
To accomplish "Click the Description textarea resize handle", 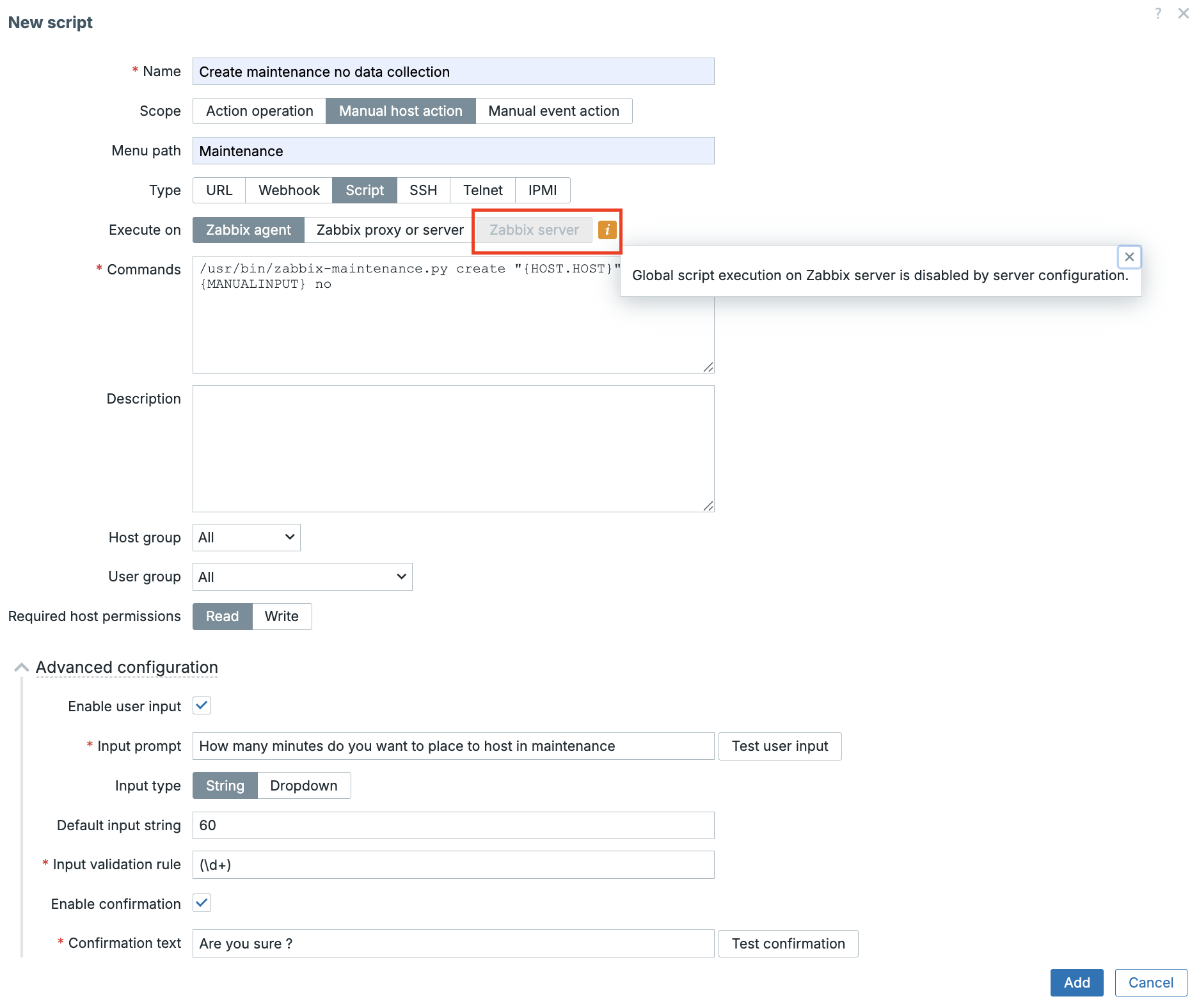I will pos(708,506).
